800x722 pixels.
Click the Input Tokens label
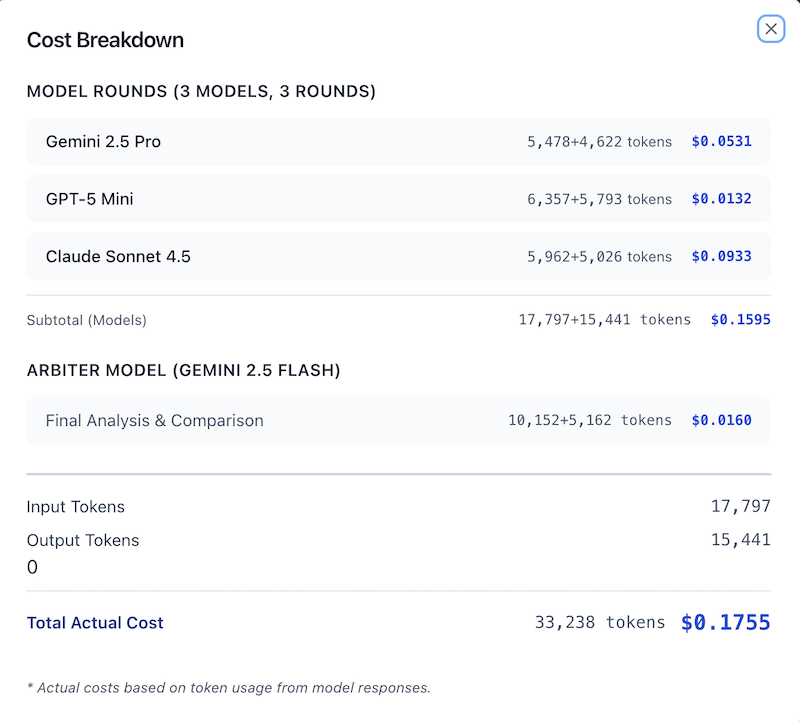[x=76, y=507]
